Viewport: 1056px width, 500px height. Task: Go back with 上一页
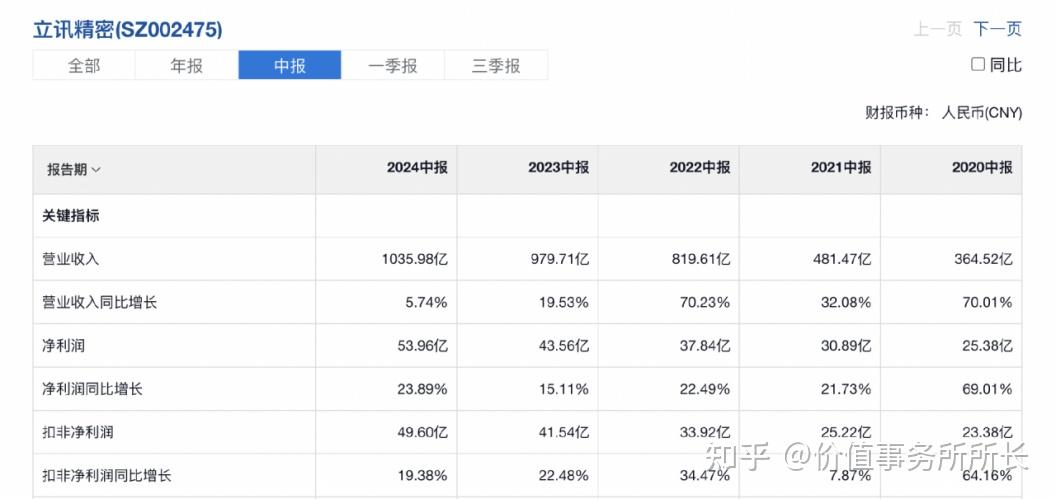pos(937,29)
